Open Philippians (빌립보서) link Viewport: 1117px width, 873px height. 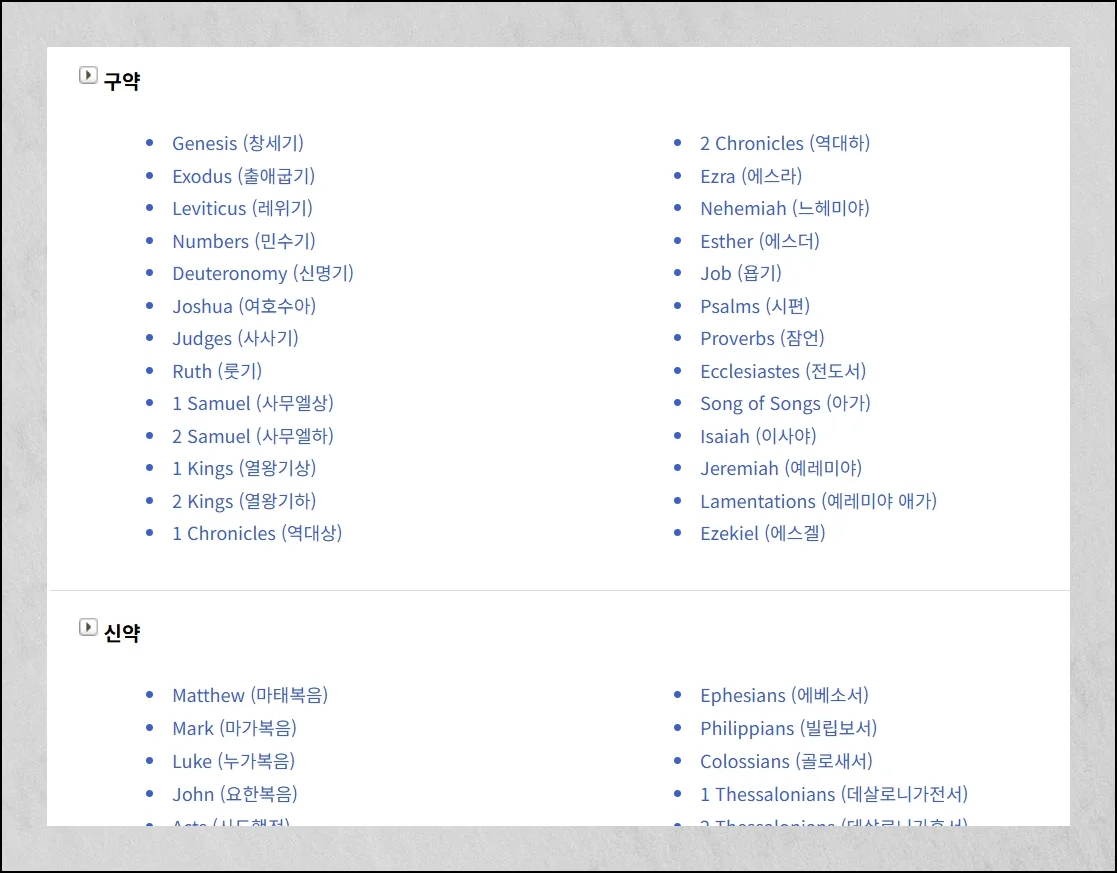point(788,728)
